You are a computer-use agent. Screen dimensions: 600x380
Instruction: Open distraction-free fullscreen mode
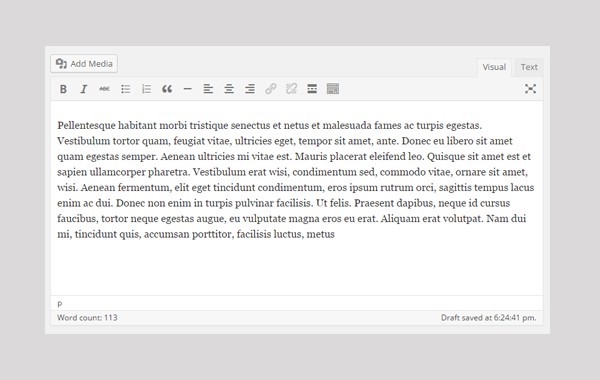point(530,89)
